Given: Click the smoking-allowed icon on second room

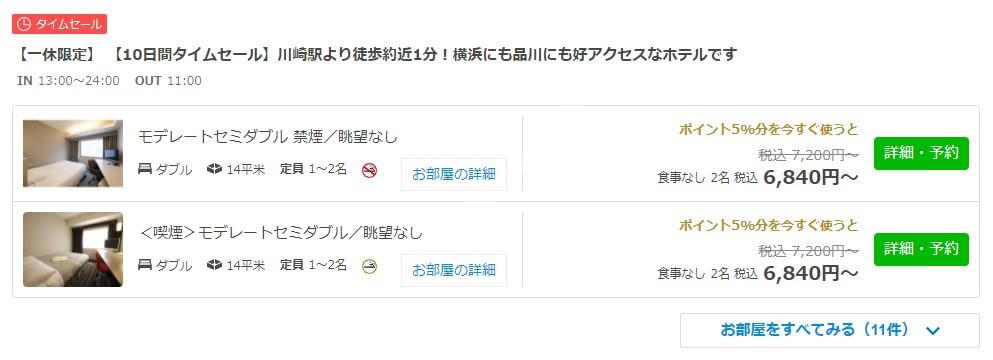Looking at the screenshot, I should [369, 266].
